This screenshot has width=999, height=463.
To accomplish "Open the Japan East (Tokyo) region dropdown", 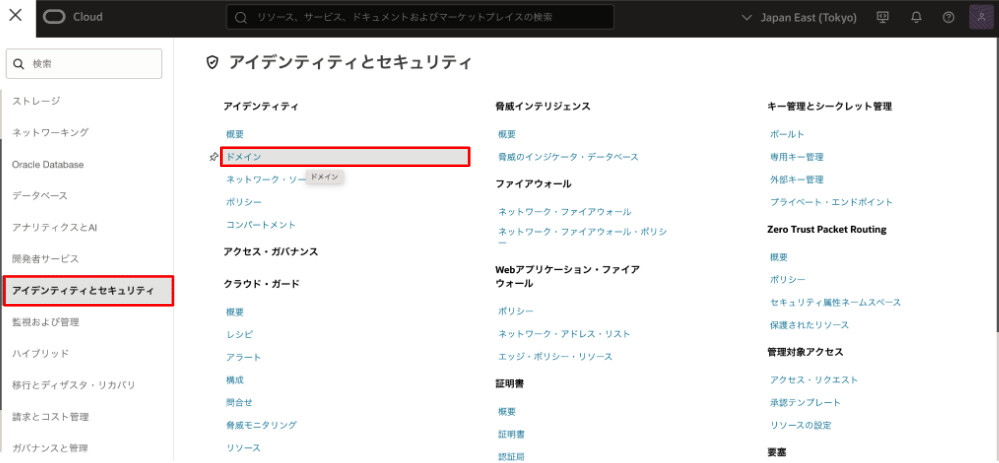I will tap(800, 18).
